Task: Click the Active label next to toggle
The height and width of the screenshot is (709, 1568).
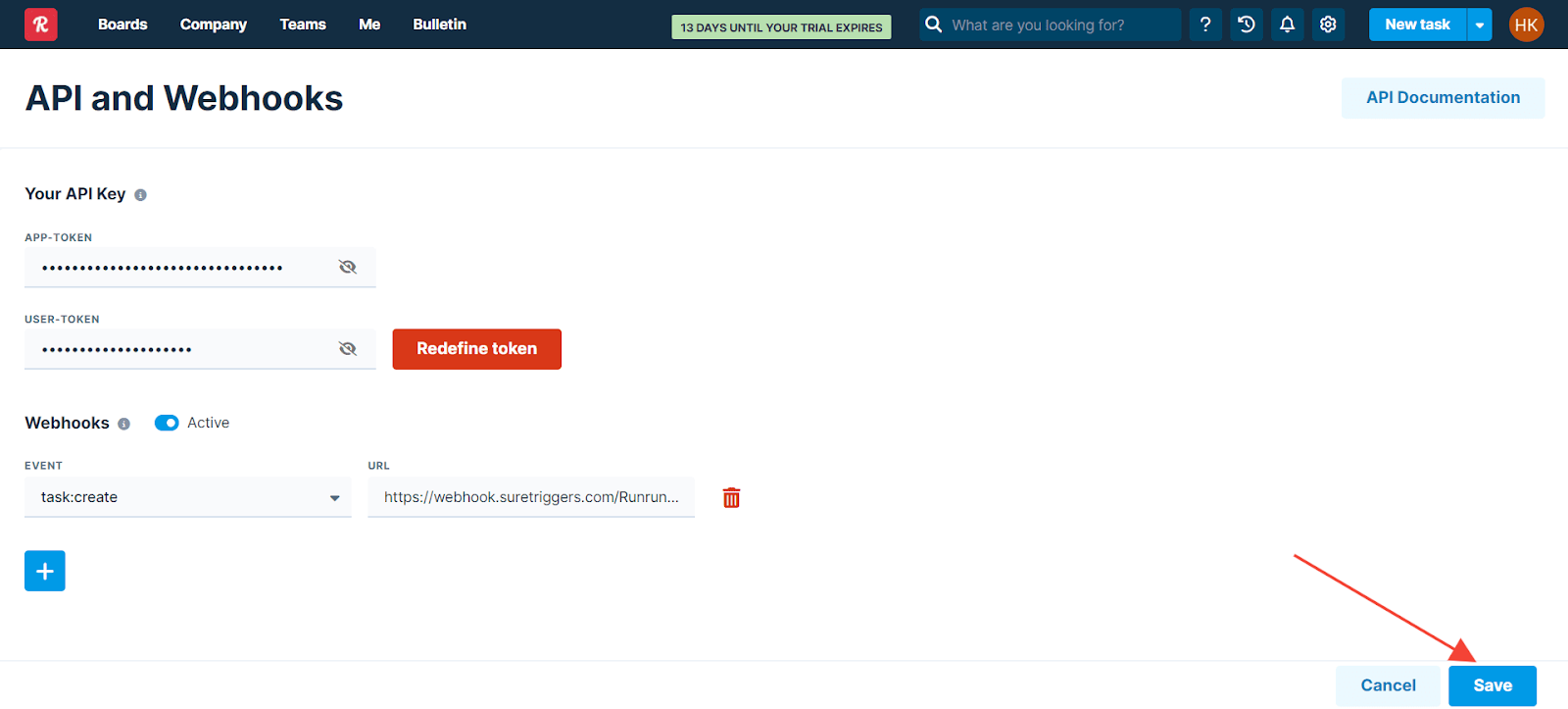Action: [209, 423]
